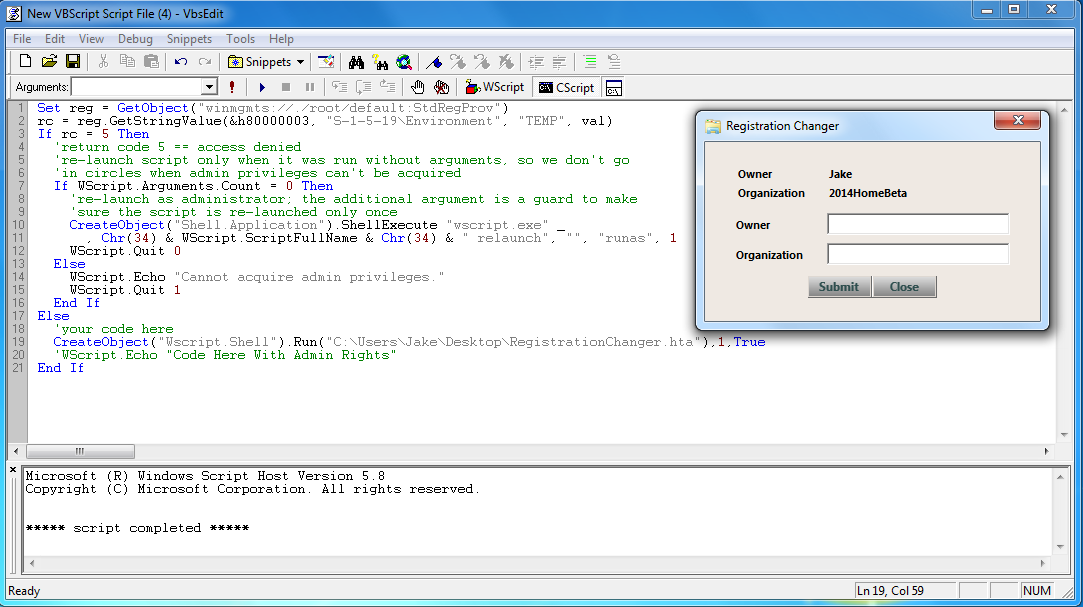The image size is (1083, 607).
Task: Open Find with the binoculars icon
Action: [356, 62]
